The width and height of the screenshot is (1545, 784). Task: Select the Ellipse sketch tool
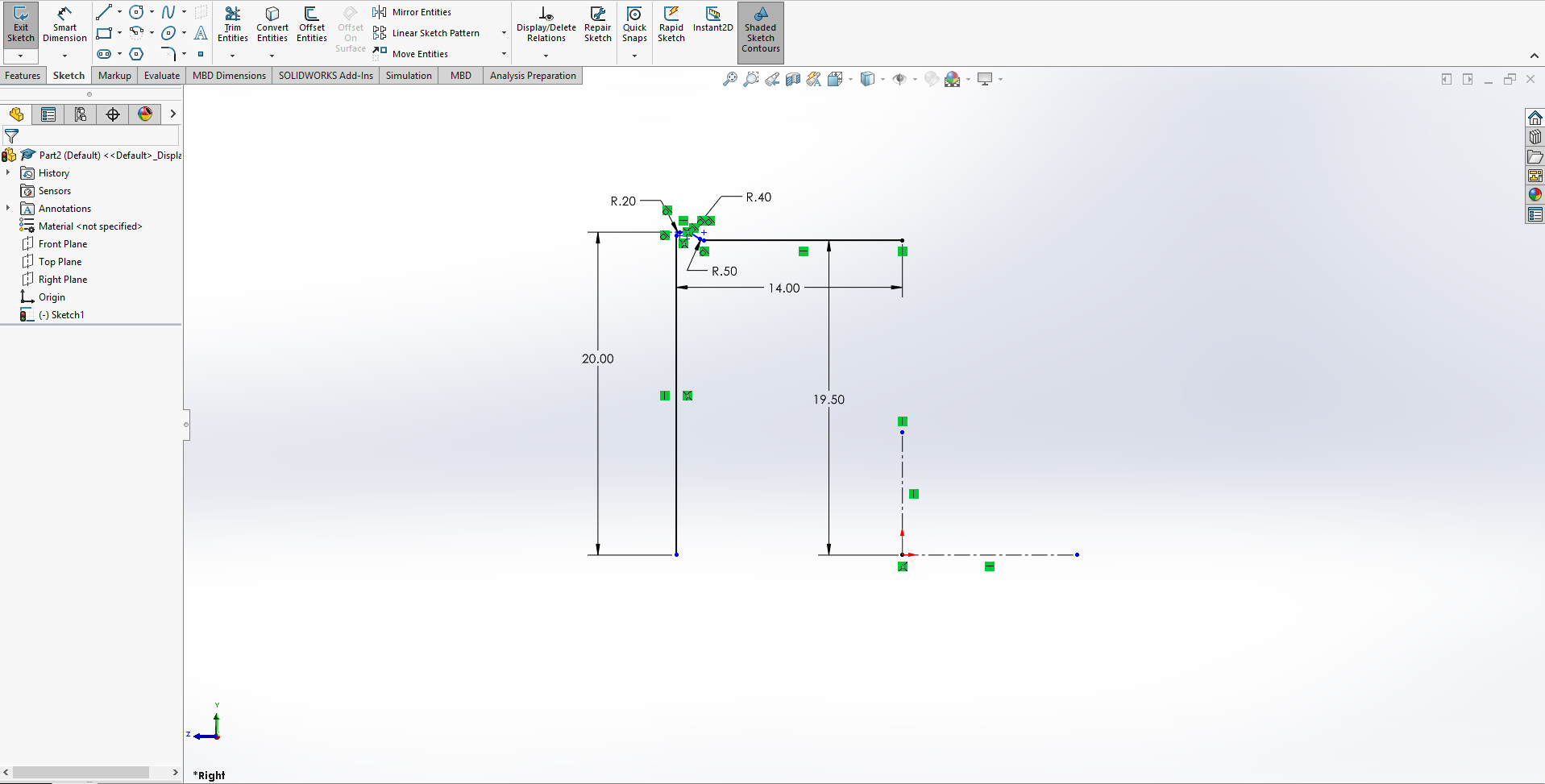pyautogui.click(x=168, y=33)
